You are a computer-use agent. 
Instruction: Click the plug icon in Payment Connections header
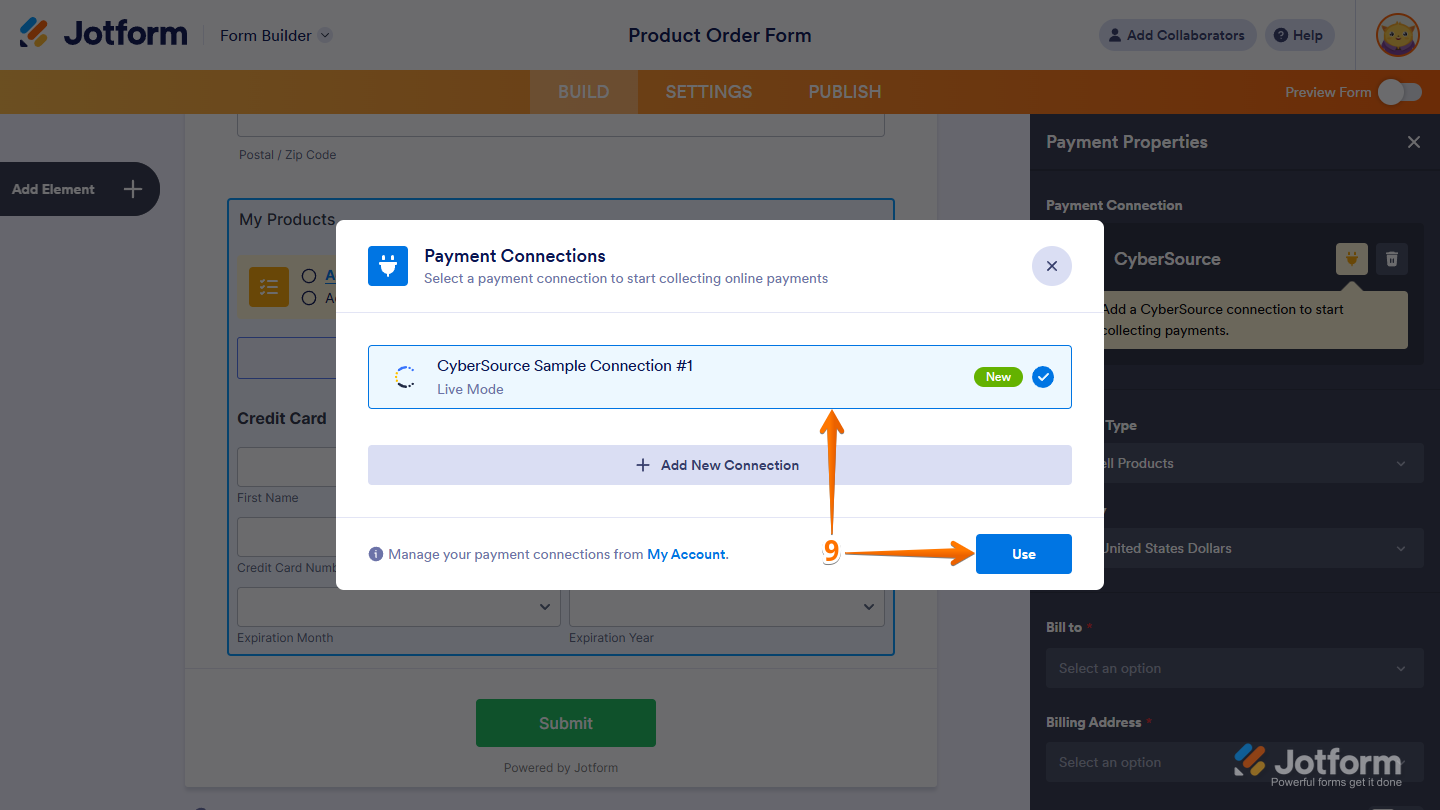tap(388, 266)
